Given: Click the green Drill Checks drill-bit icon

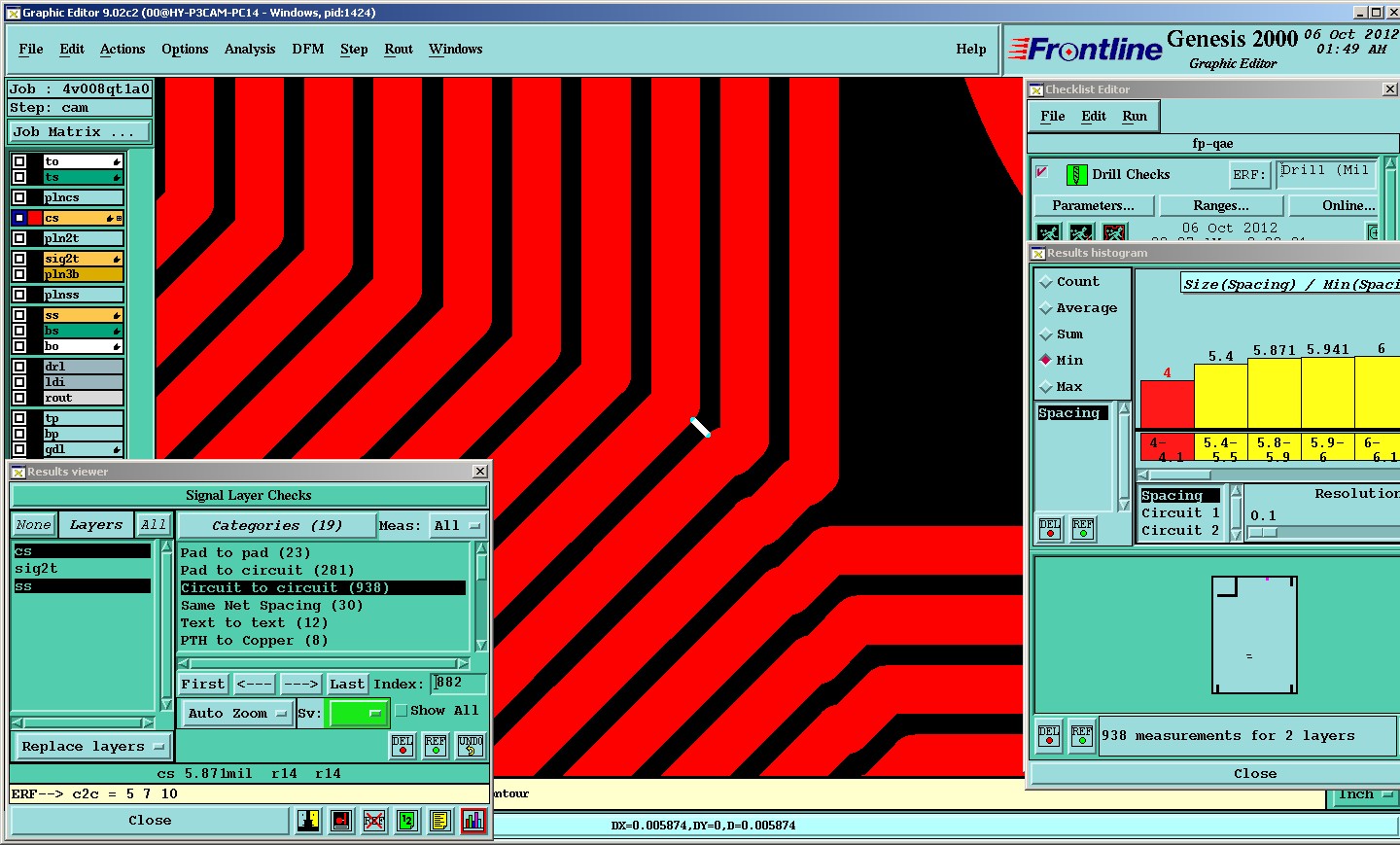Looking at the screenshot, I should point(1076,175).
